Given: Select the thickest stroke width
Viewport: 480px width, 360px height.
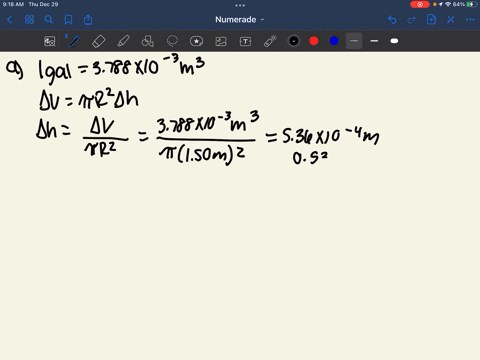Looking at the screenshot, I should click(x=394, y=41).
